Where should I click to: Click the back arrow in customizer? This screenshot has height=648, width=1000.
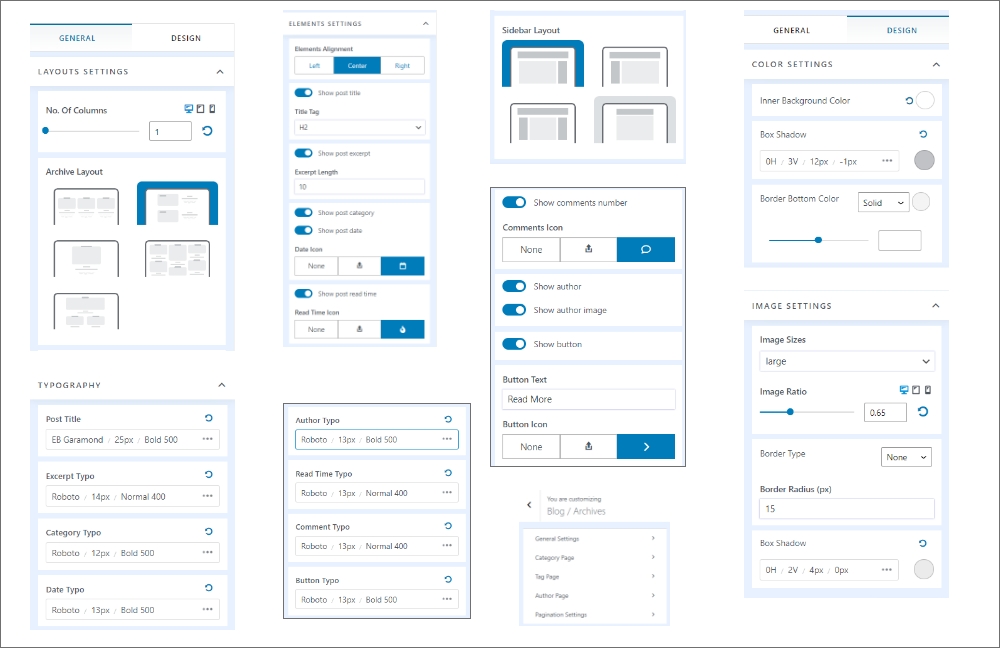529,505
